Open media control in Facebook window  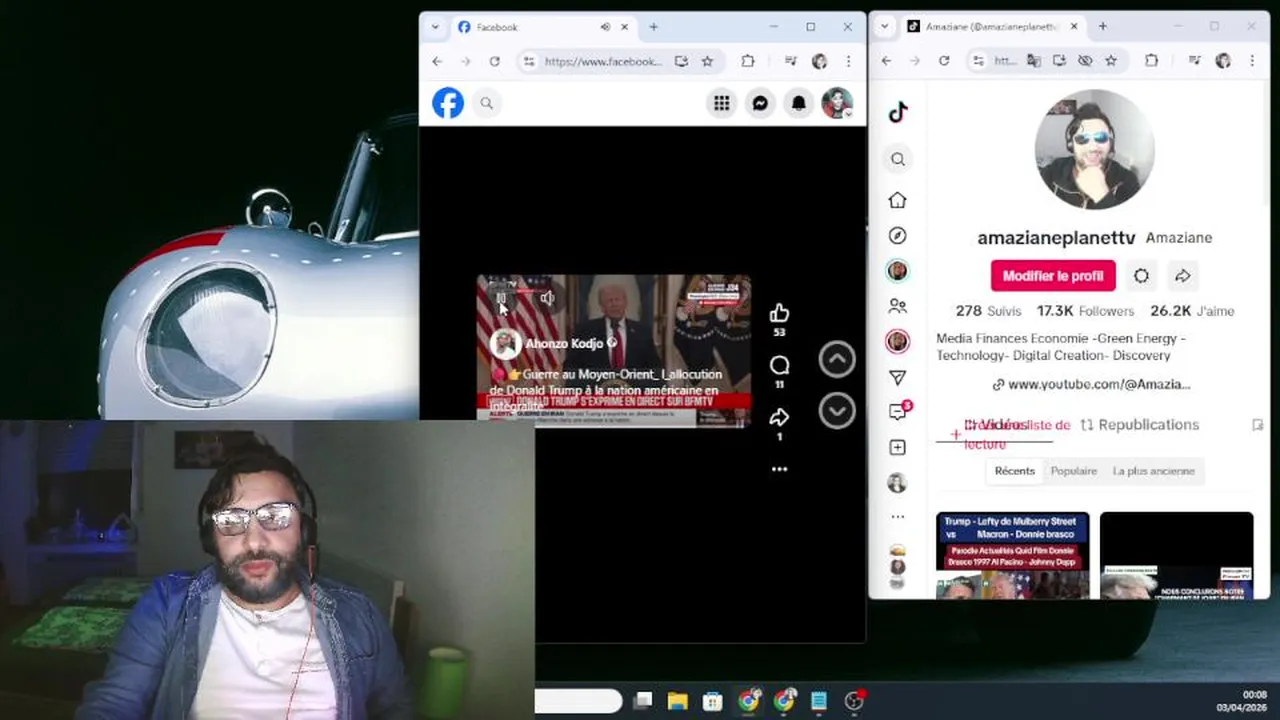click(x=790, y=61)
